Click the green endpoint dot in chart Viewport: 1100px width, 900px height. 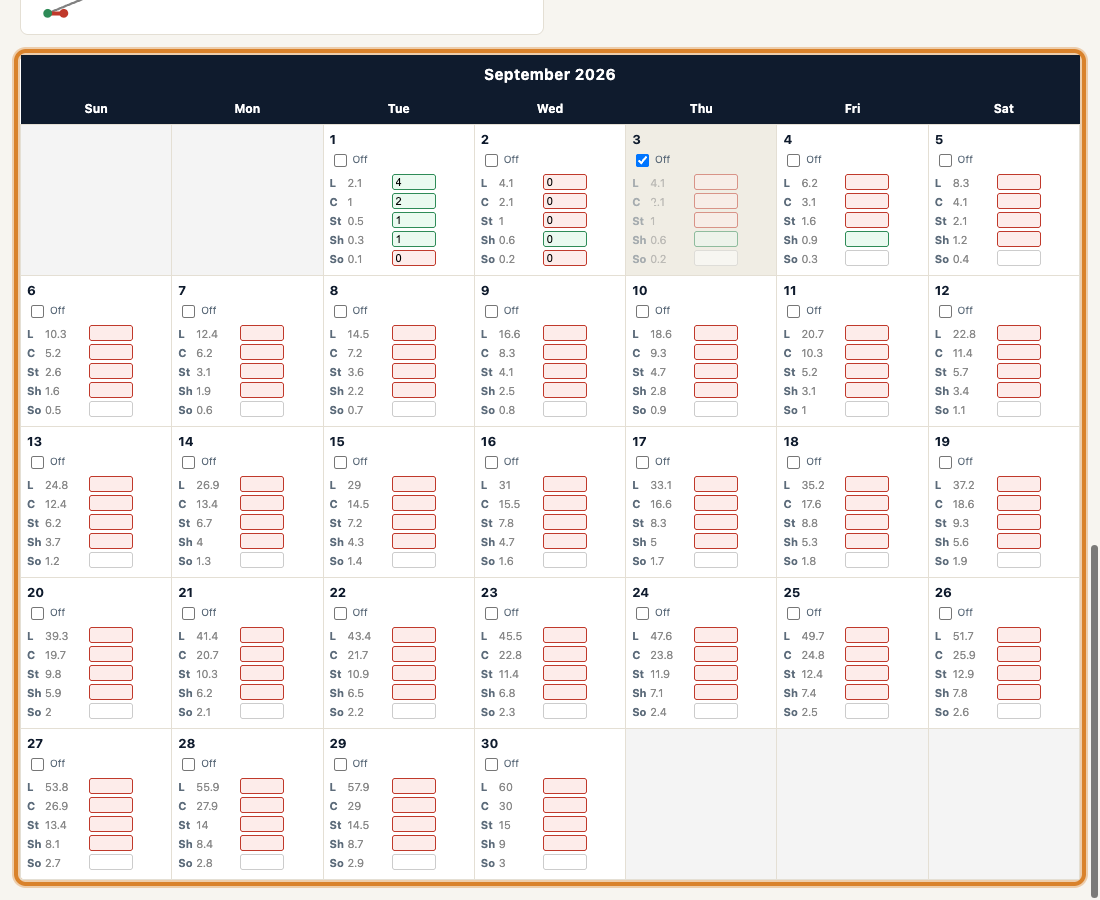48,13
